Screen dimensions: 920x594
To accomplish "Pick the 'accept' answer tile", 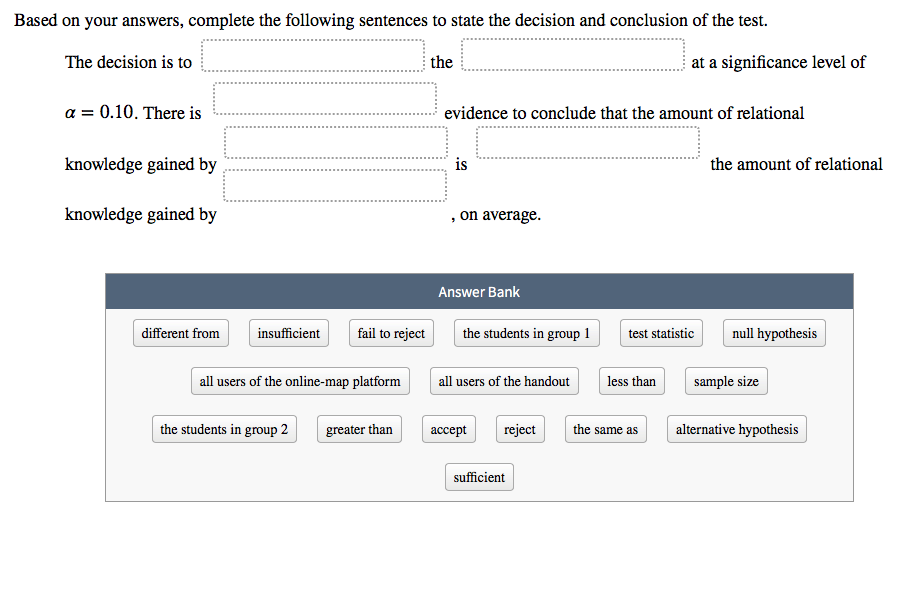I will click(x=449, y=430).
